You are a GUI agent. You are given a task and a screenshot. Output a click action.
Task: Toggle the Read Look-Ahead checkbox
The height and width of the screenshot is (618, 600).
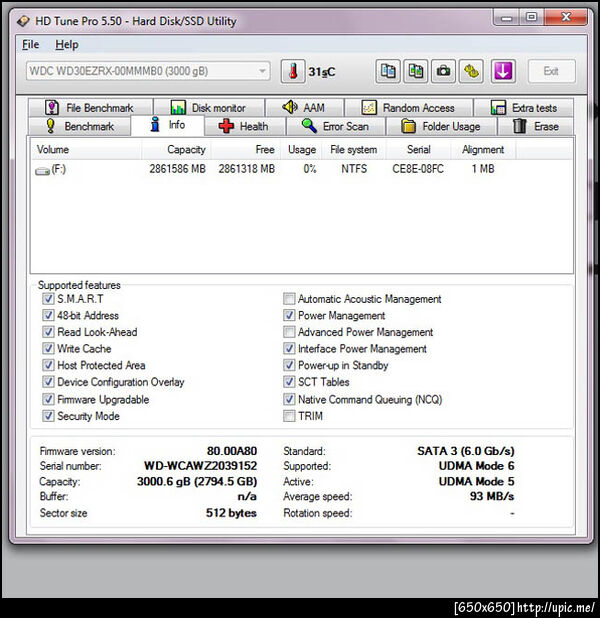48,332
